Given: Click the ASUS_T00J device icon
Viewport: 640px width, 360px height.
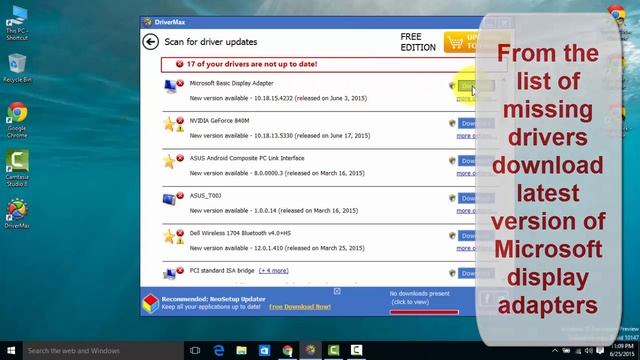Looking at the screenshot, I should pos(169,199).
